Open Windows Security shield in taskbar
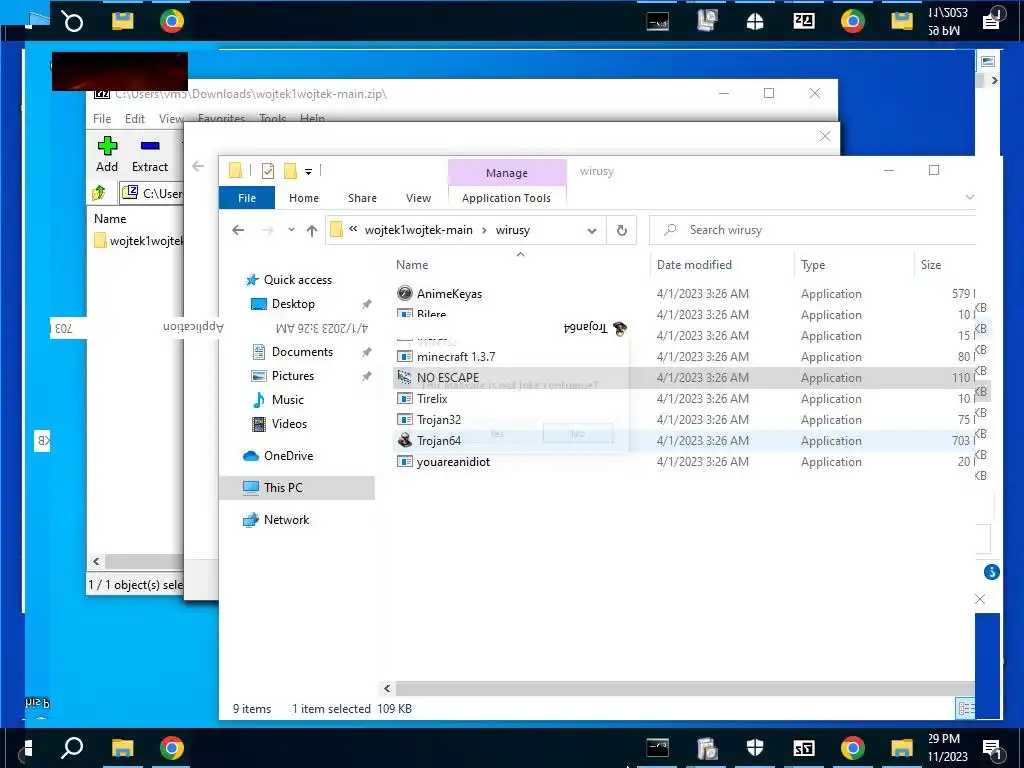 point(755,748)
